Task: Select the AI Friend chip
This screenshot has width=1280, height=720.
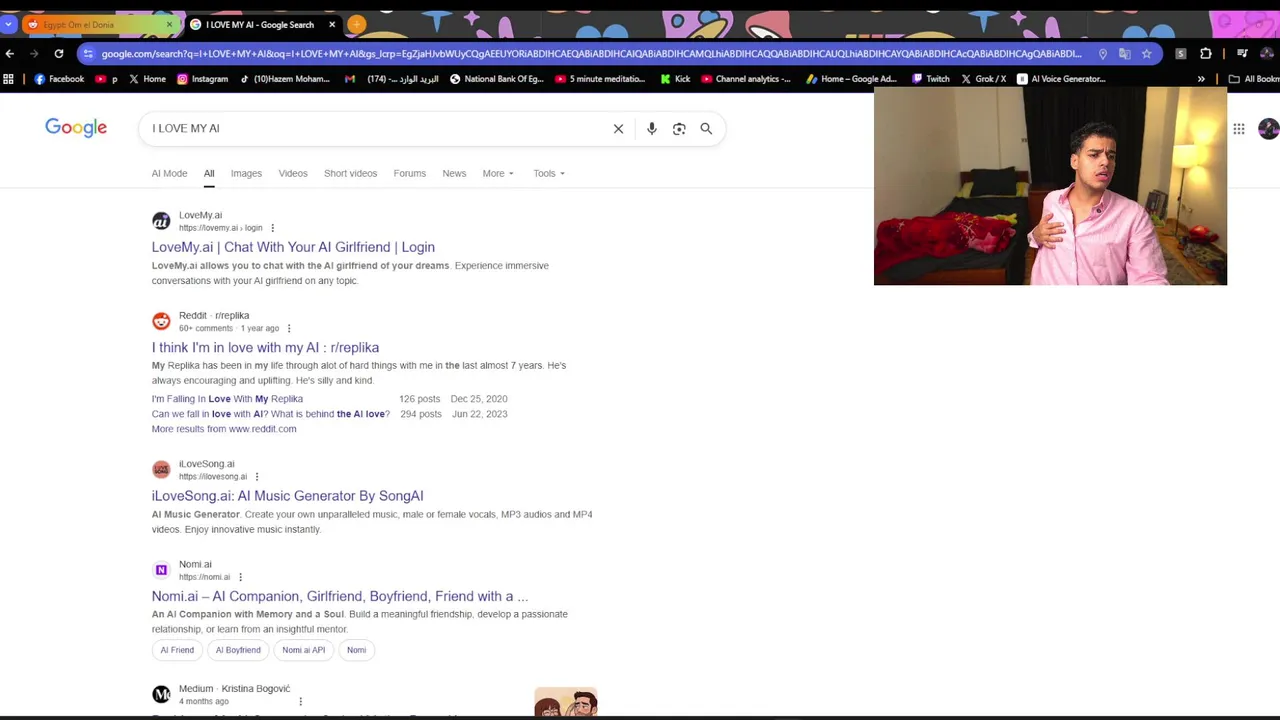Action: (177, 650)
